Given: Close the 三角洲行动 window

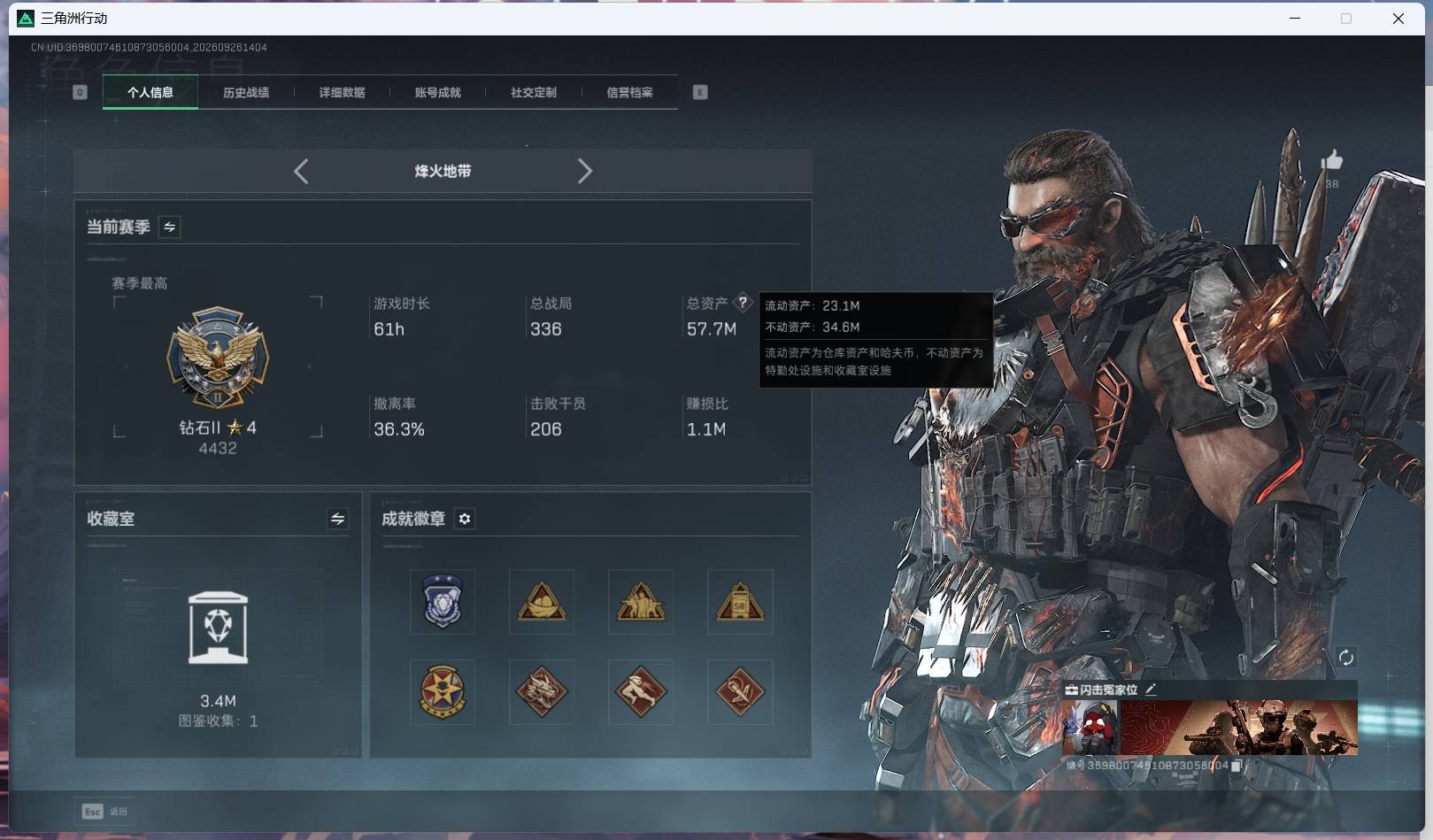Looking at the screenshot, I should pyautogui.click(x=1398, y=18).
